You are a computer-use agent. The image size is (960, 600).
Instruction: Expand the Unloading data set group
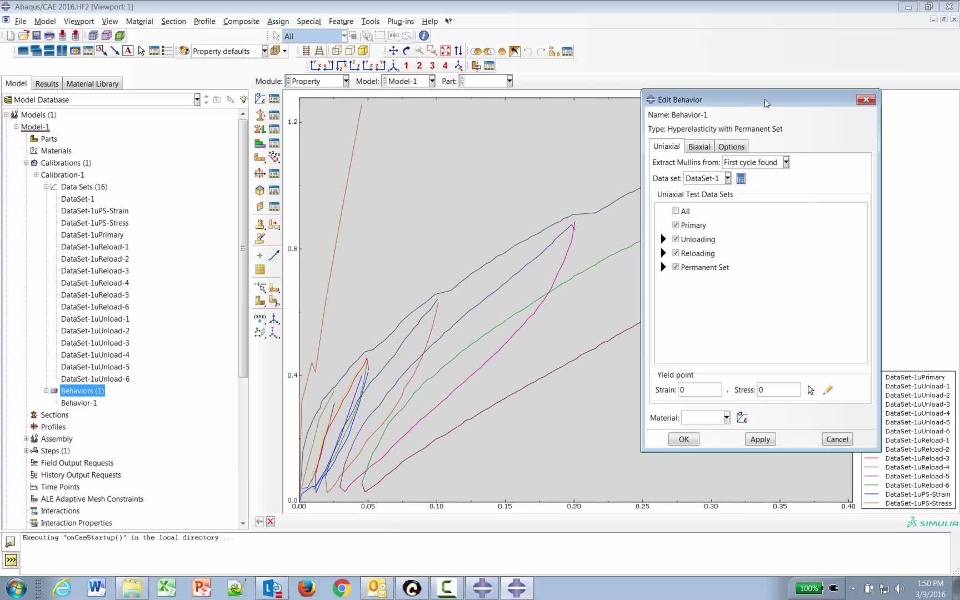point(663,239)
